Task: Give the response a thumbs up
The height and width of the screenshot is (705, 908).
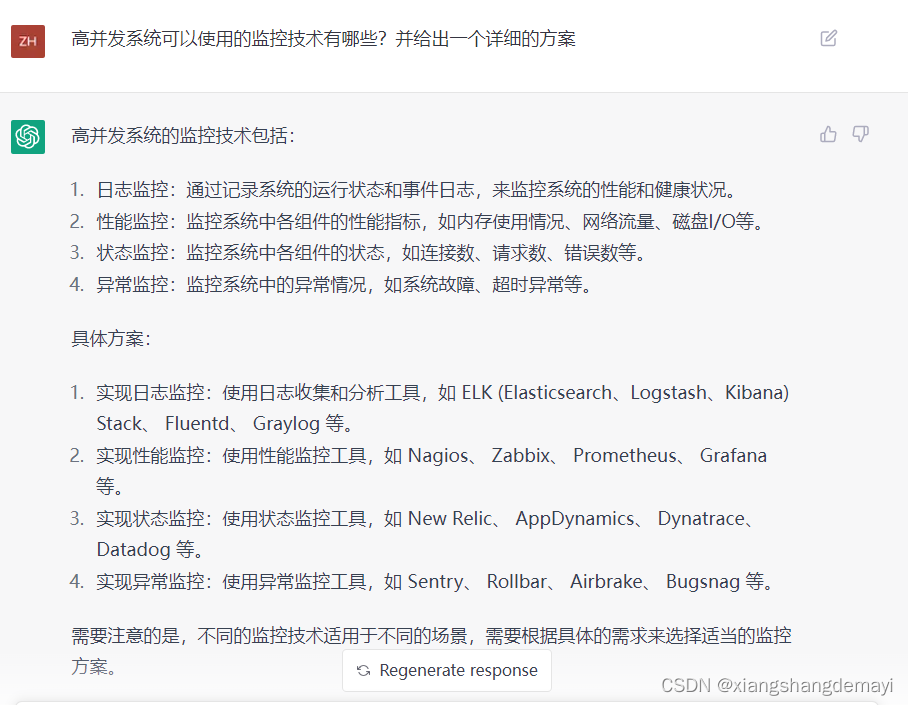Action: [x=828, y=134]
